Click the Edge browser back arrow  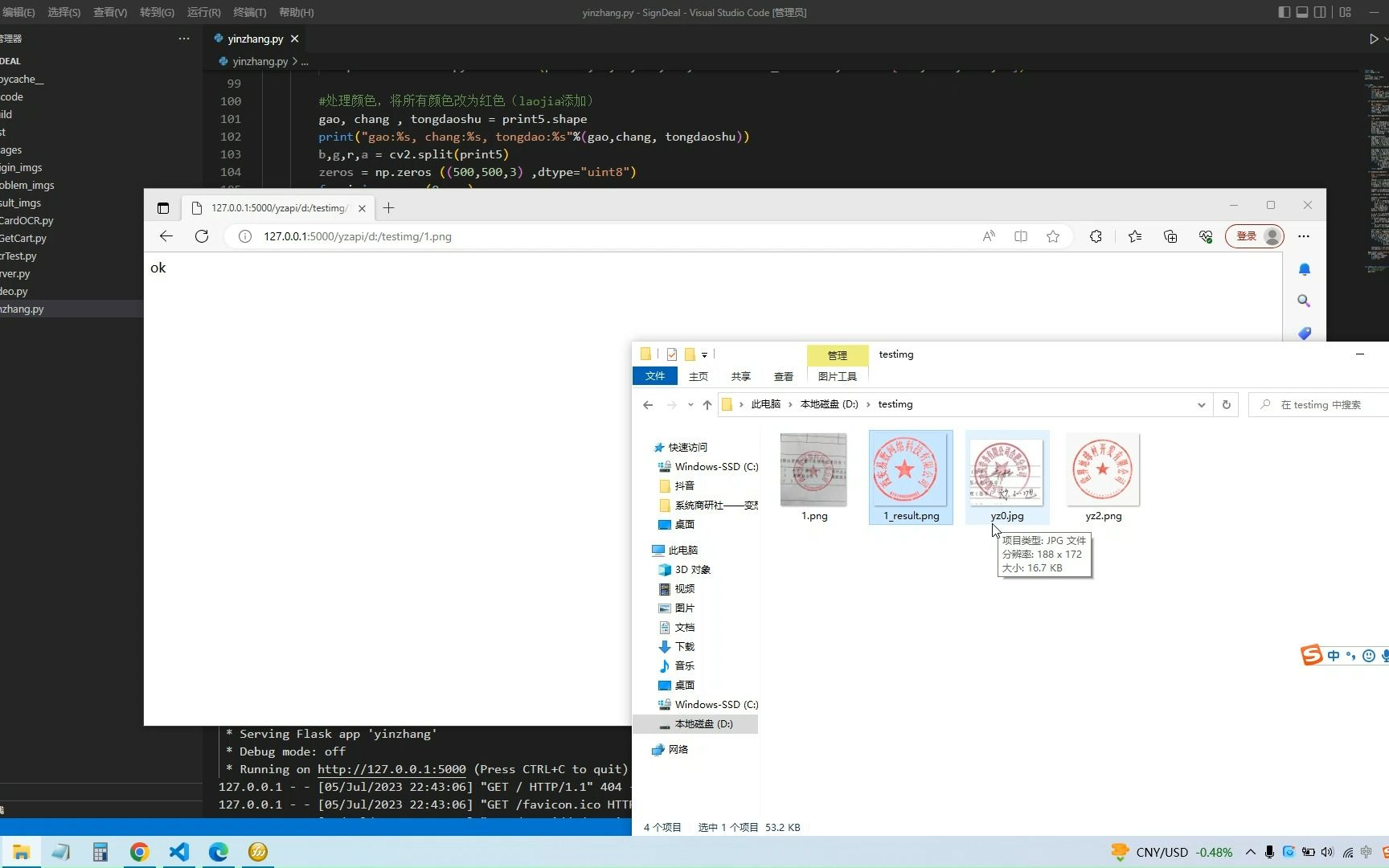166,236
